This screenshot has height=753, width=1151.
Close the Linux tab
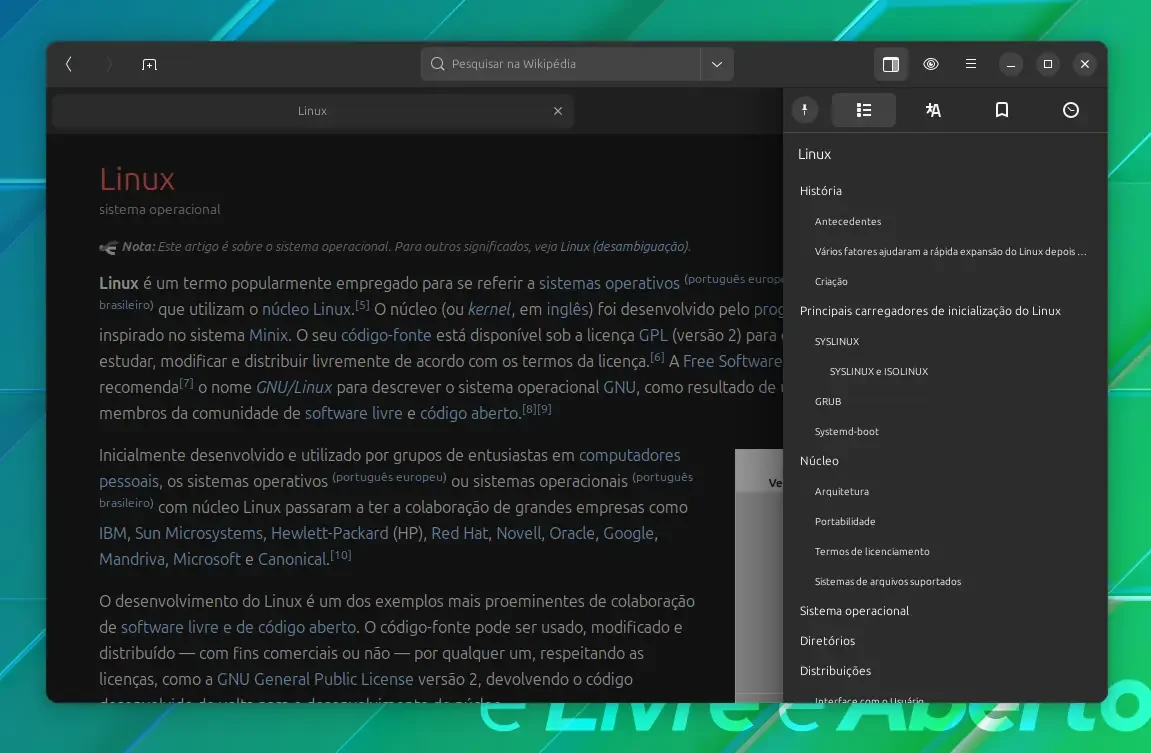click(x=558, y=111)
